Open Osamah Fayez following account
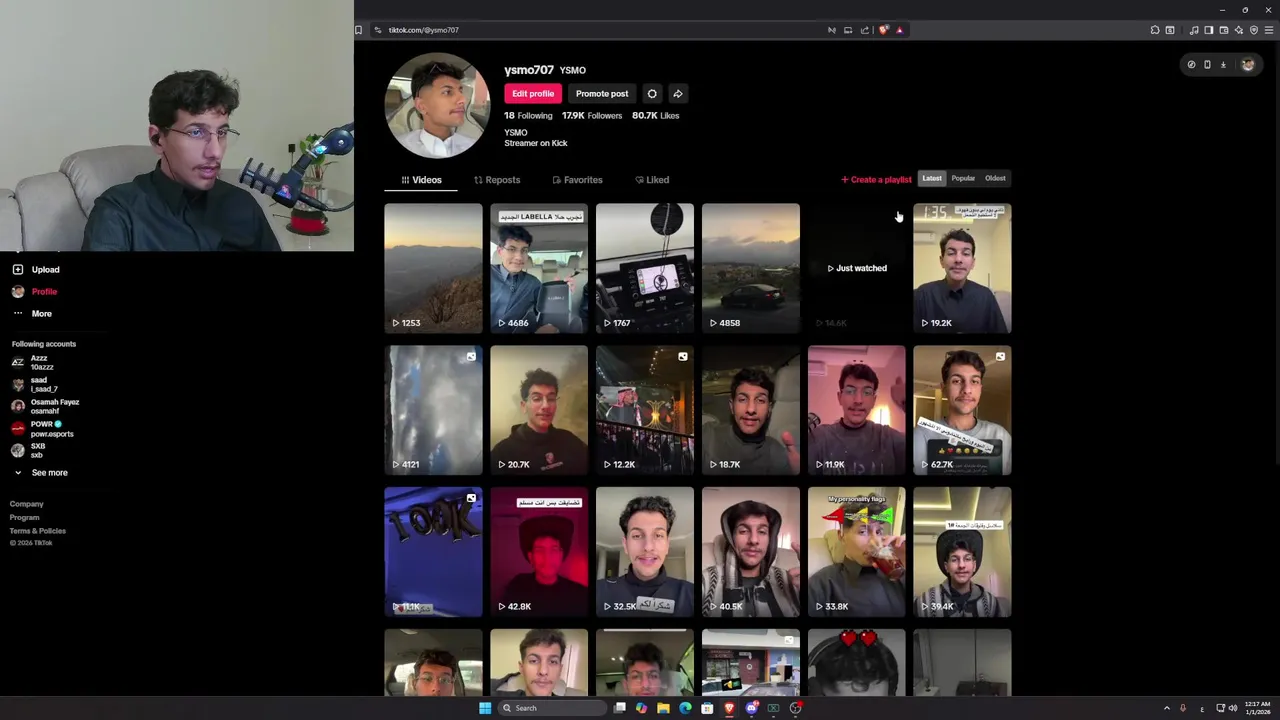This screenshot has width=1280, height=720. [x=46, y=406]
